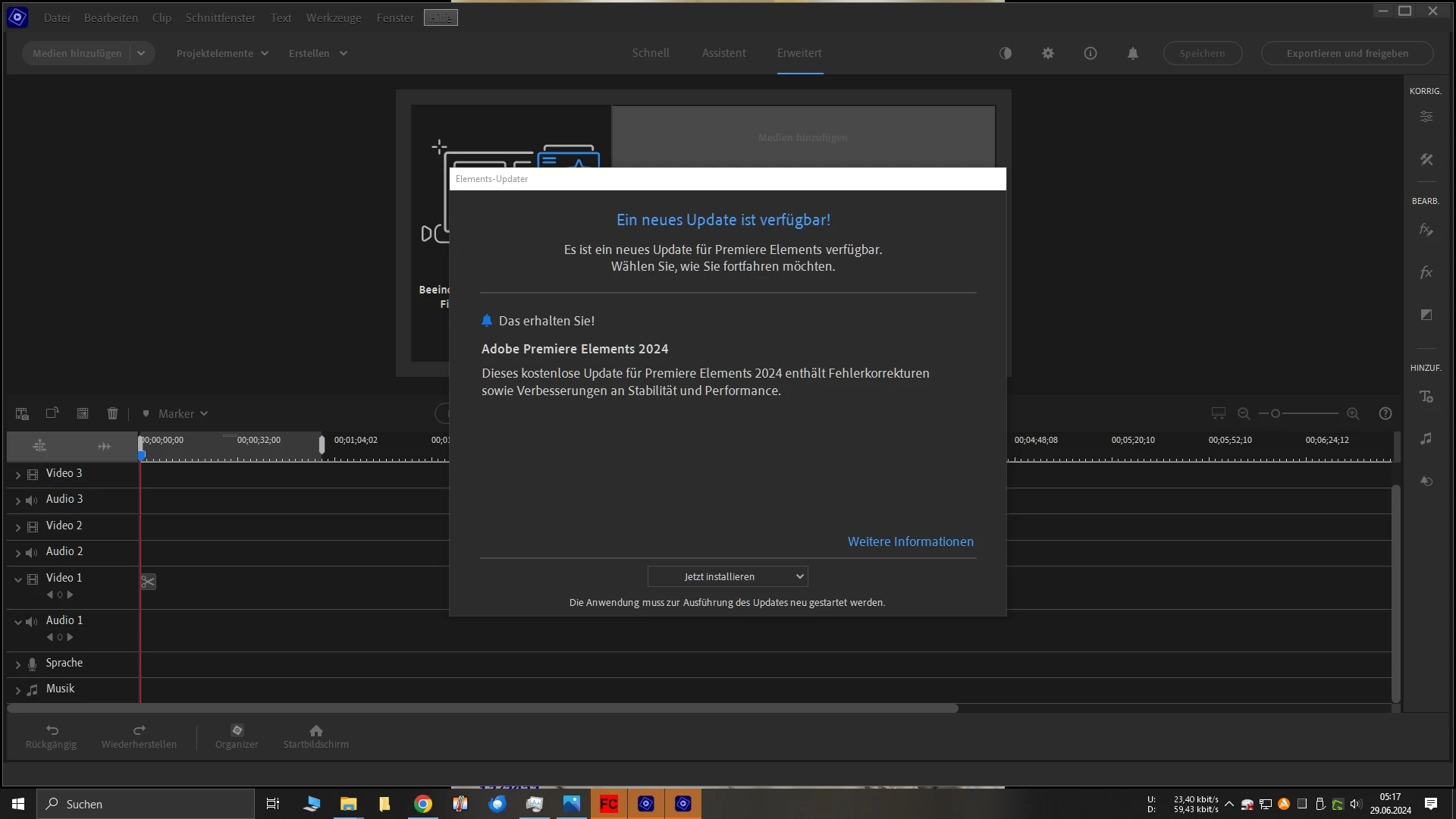
Task: Click the scissors split clip icon
Action: [148, 582]
